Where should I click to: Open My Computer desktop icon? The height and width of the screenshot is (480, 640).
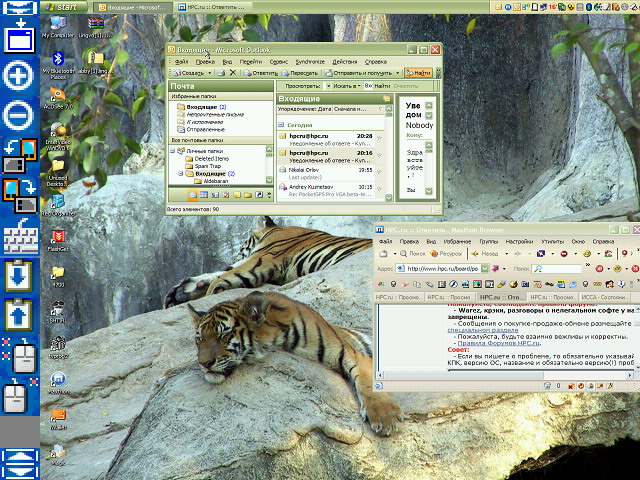click(58, 27)
